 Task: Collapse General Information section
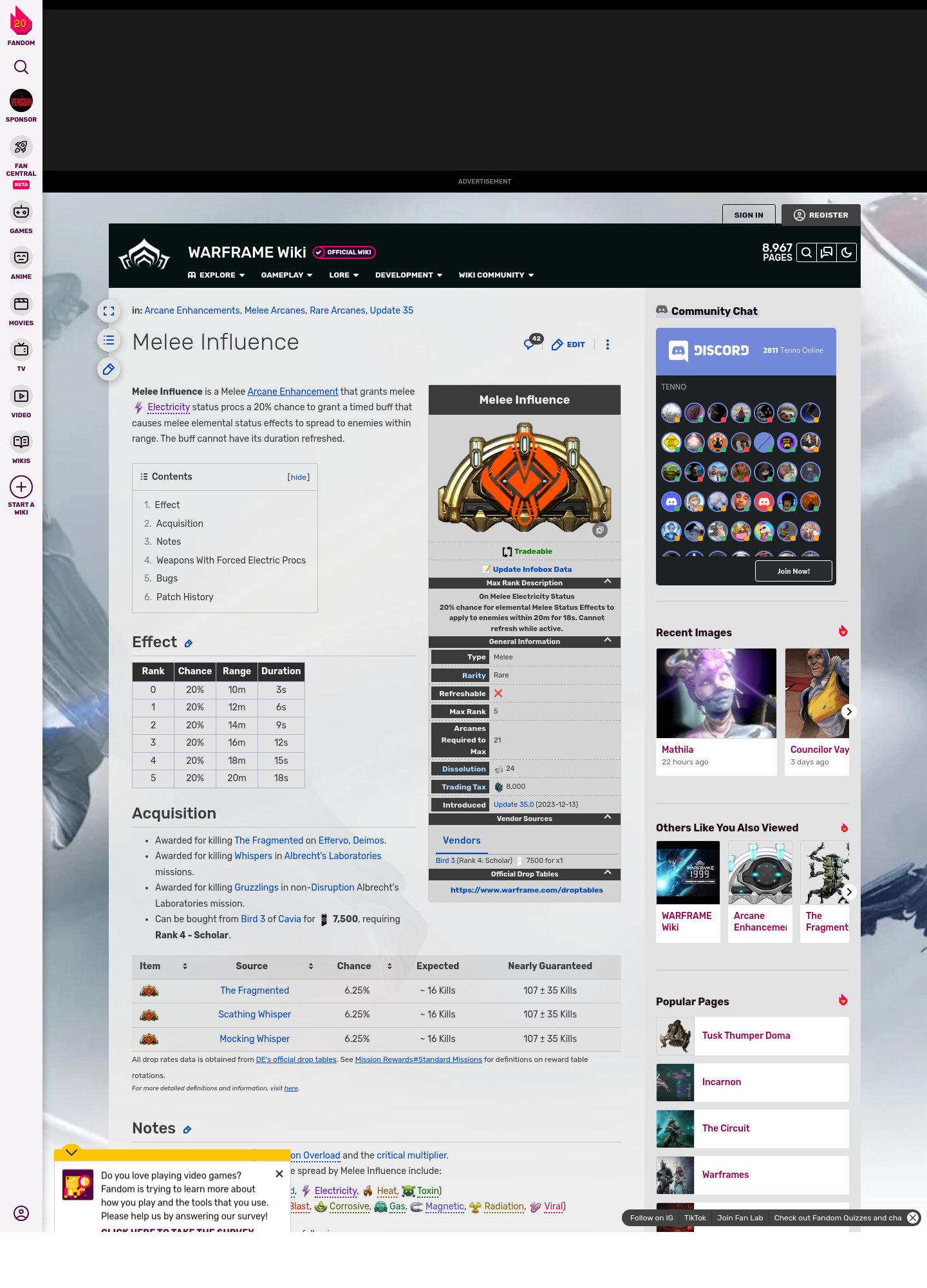[608, 640]
